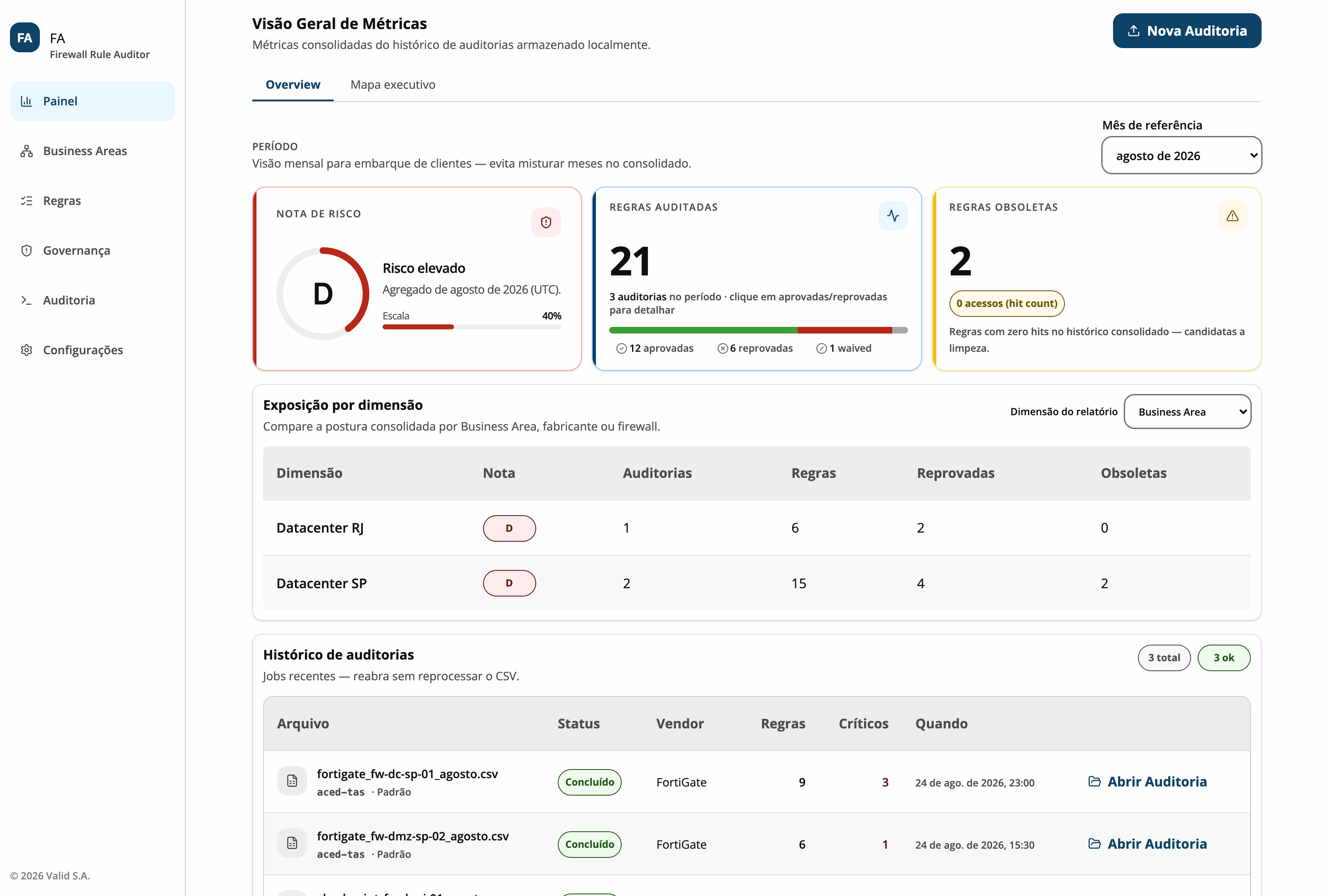Image resolution: width=1328 pixels, height=896 pixels.
Task: Click the FA app logo badge
Action: [24, 38]
